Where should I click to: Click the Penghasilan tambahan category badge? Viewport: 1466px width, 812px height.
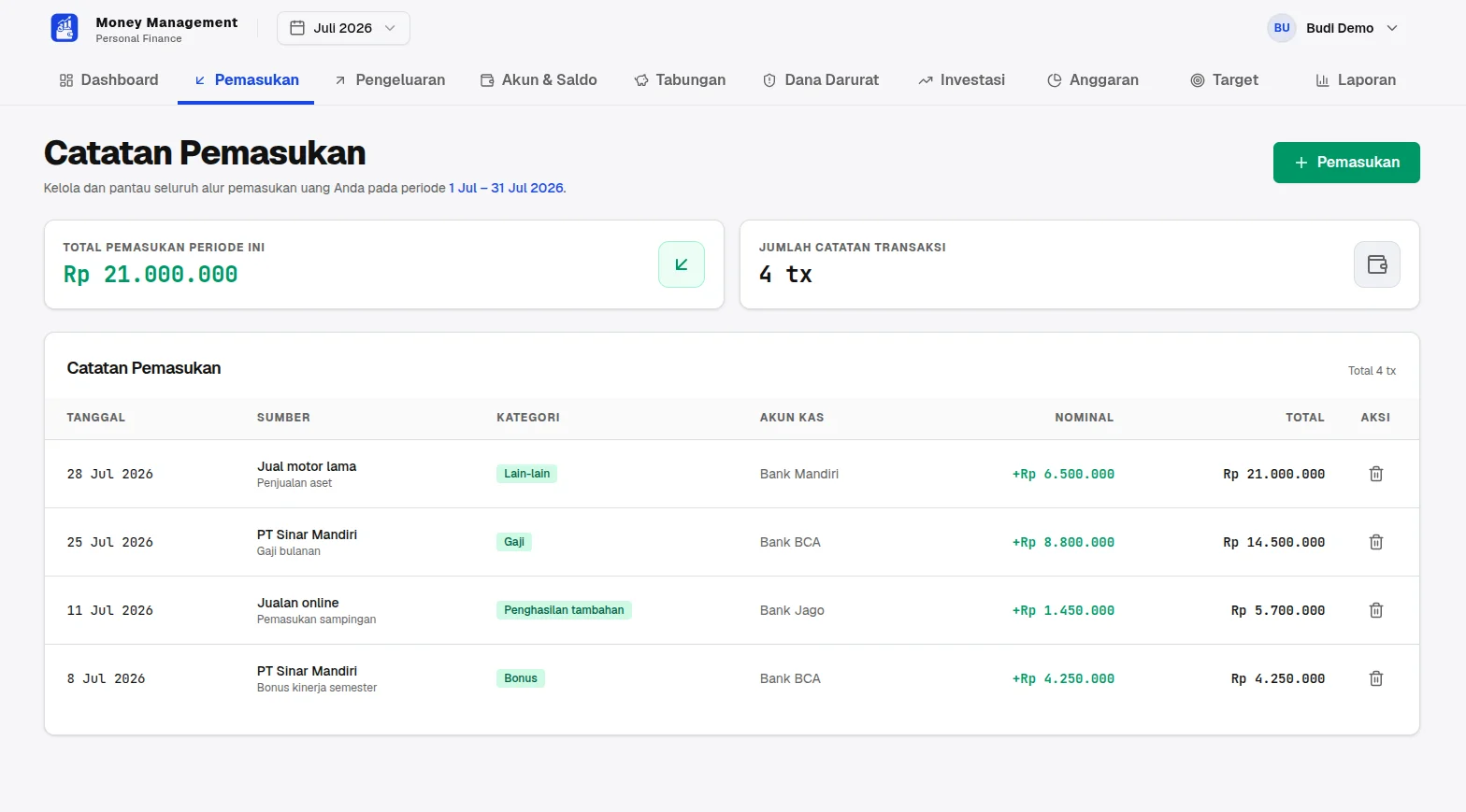tap(564, 610)
